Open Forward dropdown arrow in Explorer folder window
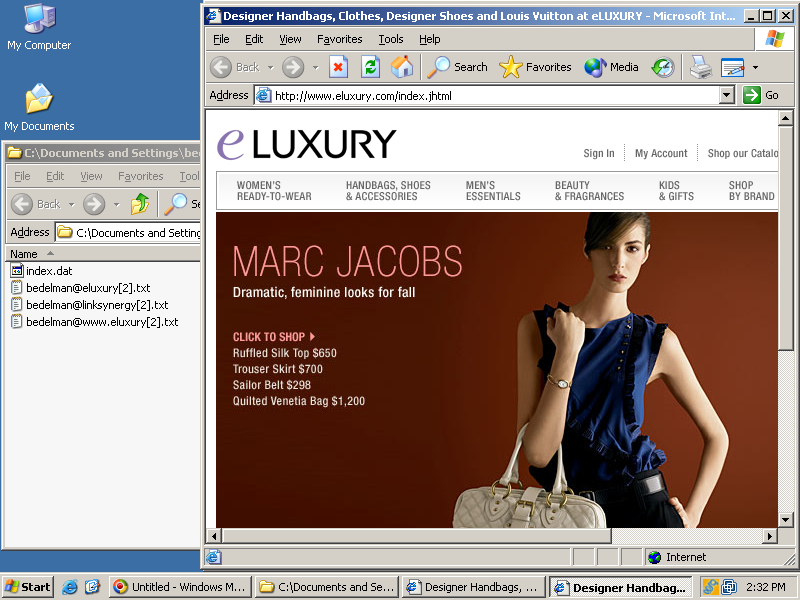The image size is (800, 600). pos(117,205)
